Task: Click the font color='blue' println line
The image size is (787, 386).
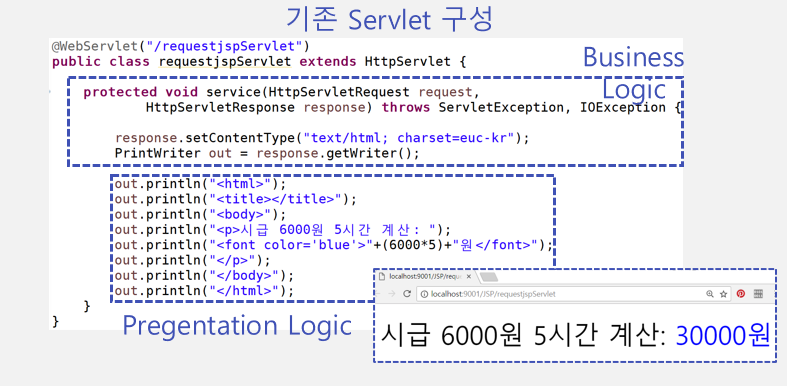Action: tap(333, 245)
